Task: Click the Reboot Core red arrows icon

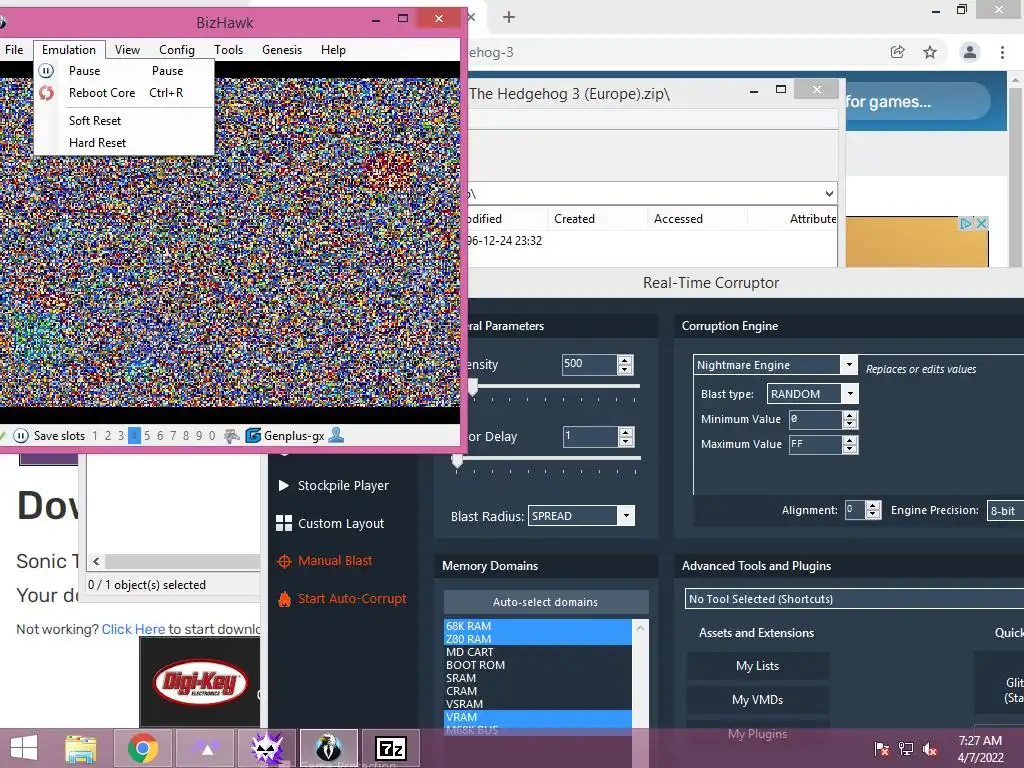Action: click(x=46, y=93)
